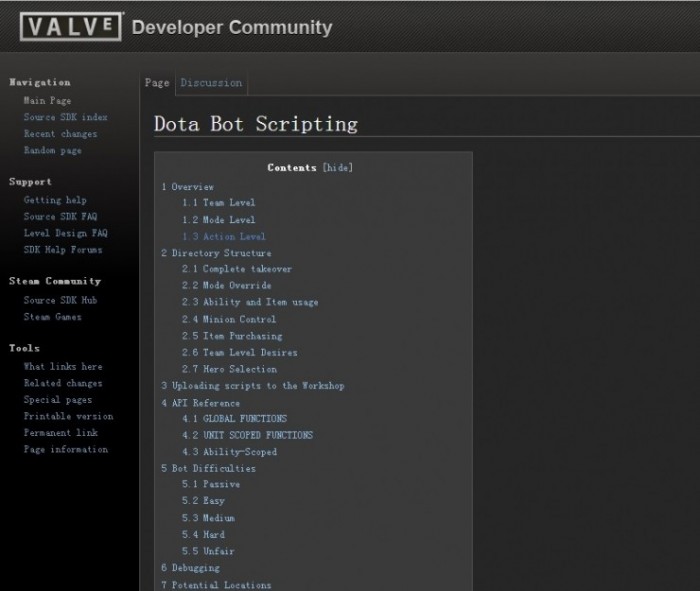Screen dimensions: 700x591
Task: Open Special pages
Action: pos(58,400)
